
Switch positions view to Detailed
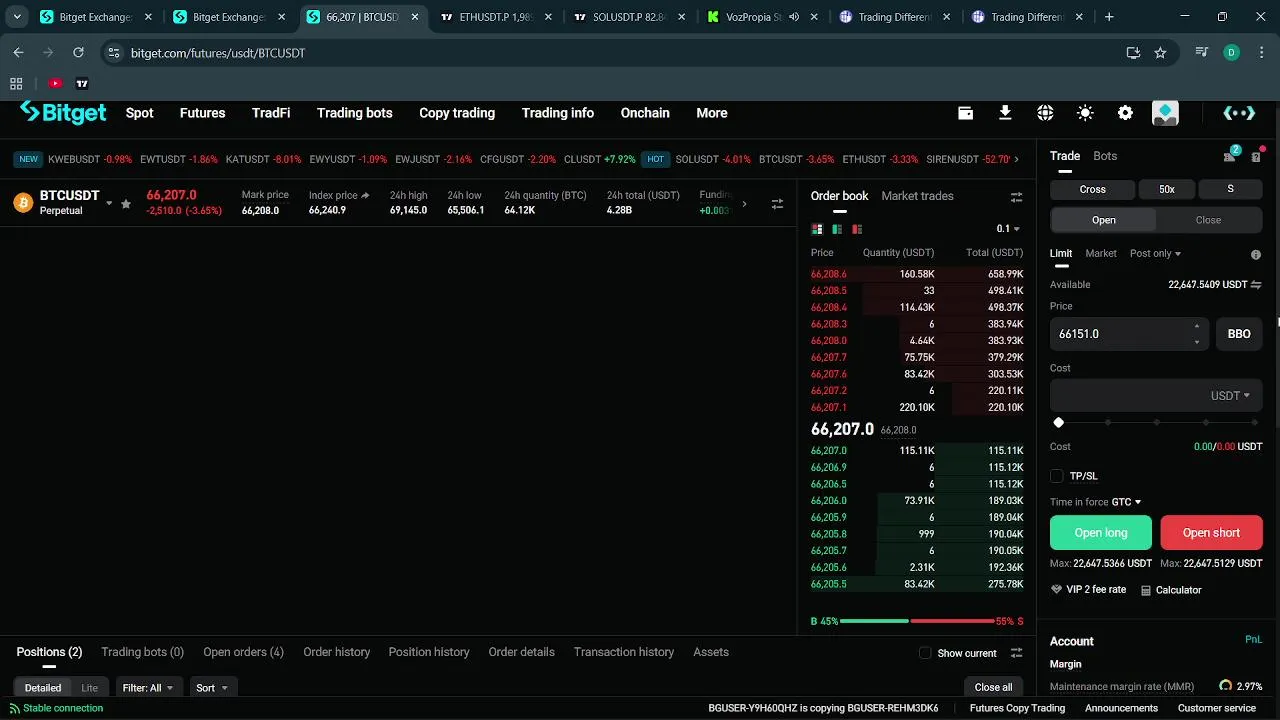[43, 688]
